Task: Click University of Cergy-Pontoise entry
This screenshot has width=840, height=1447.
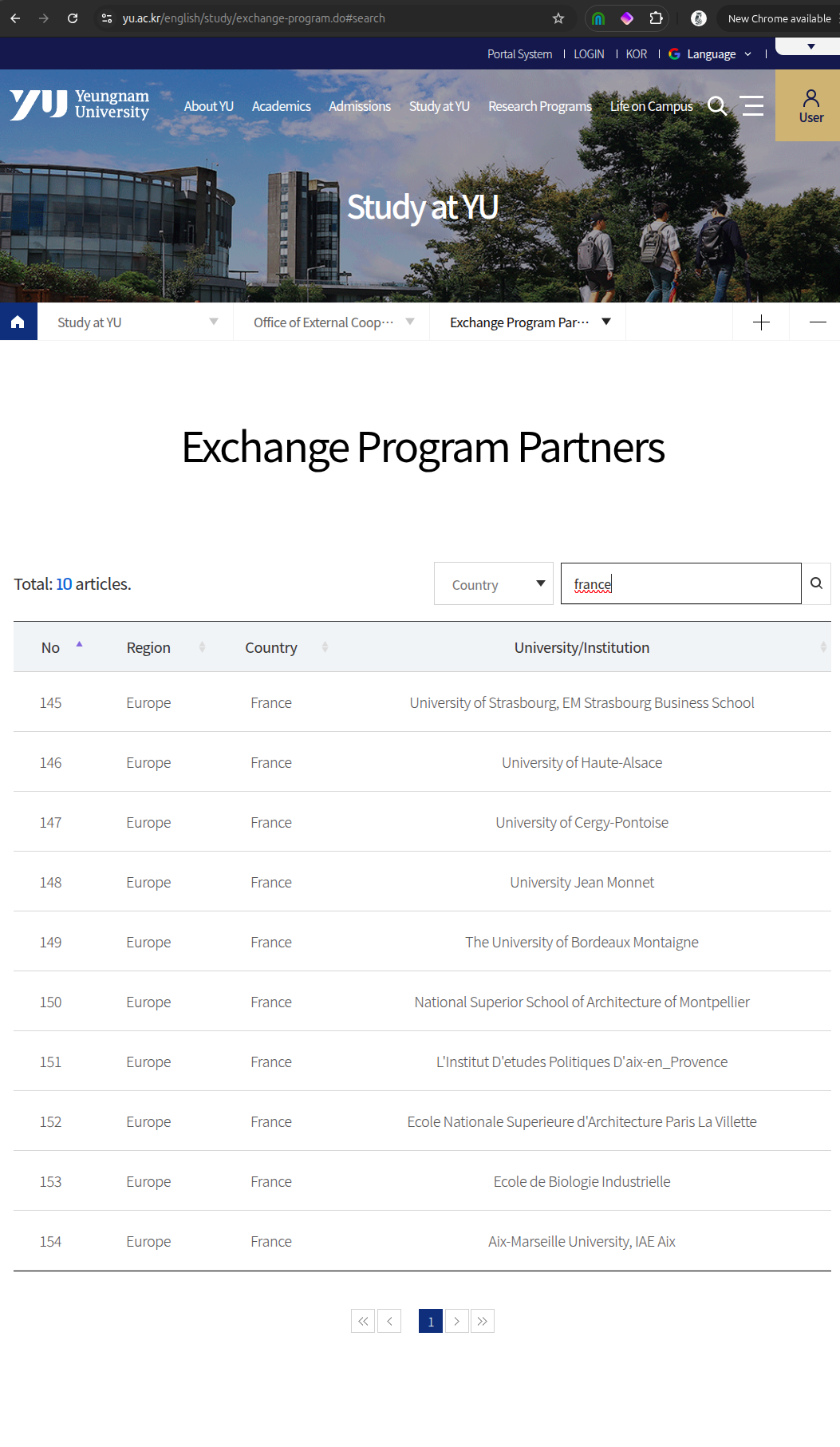Action: (x=582, y=822)
